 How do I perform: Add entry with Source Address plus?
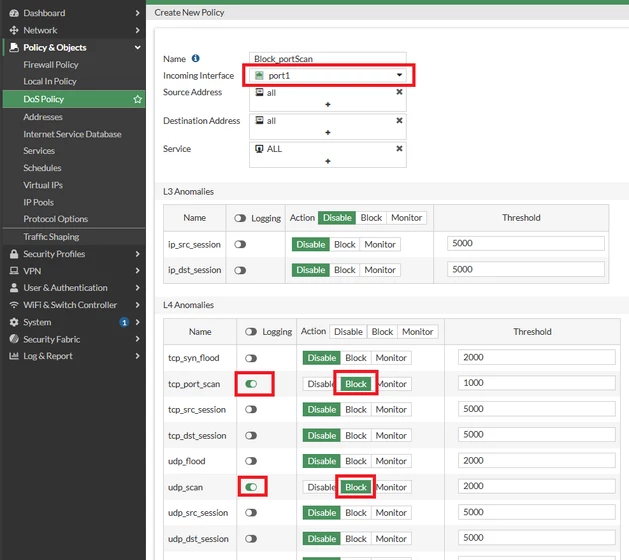pos(328,104)
